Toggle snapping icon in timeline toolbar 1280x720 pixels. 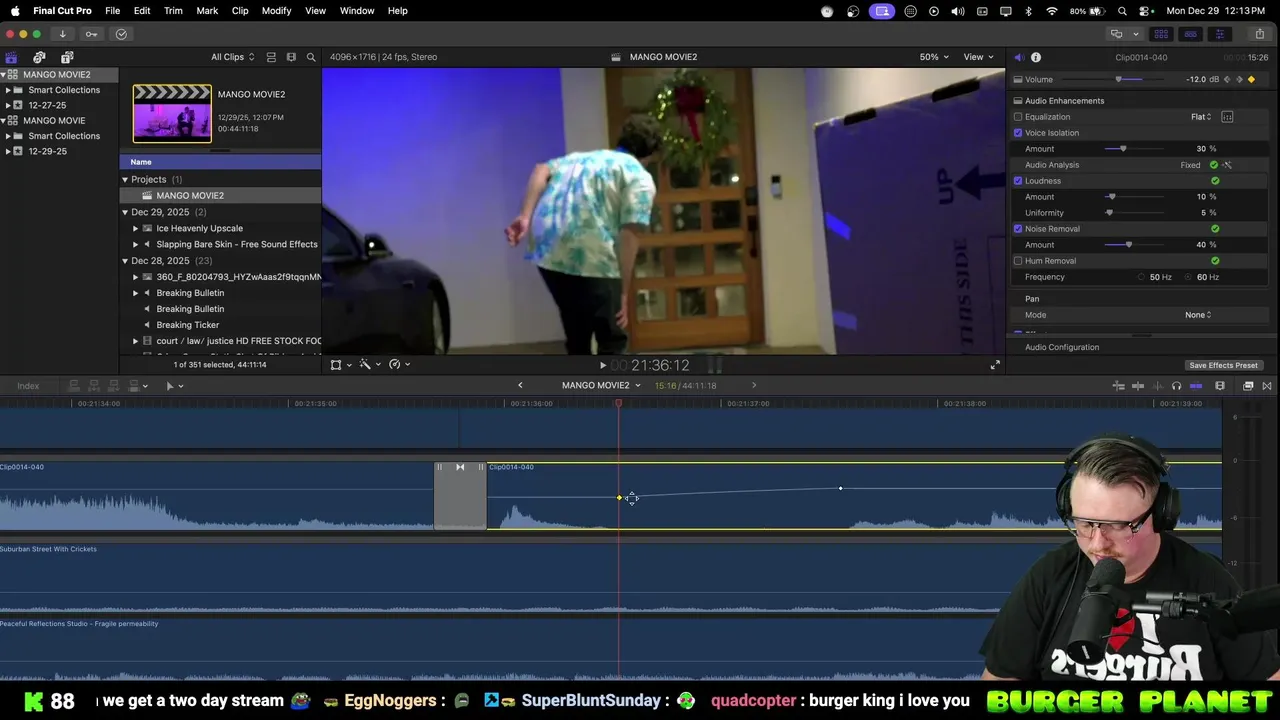coord(1196,386)
